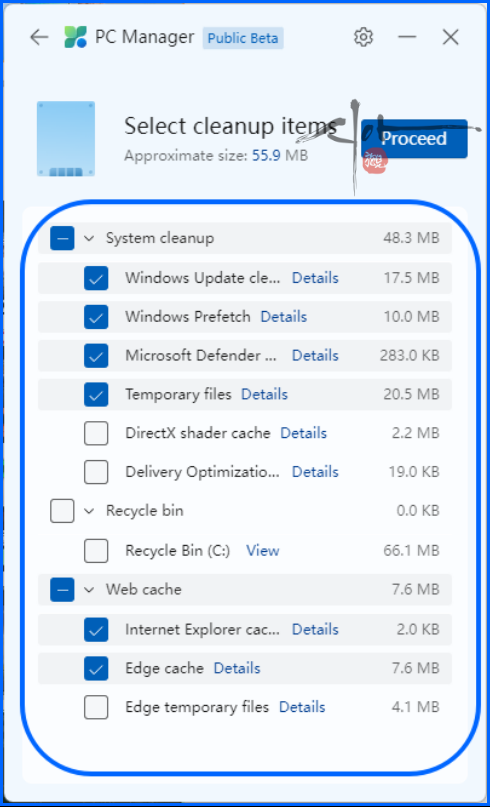Screen dimensions: 490x807
Task: Uncheck Edge cache checkbox
Action: pos(96,668)
